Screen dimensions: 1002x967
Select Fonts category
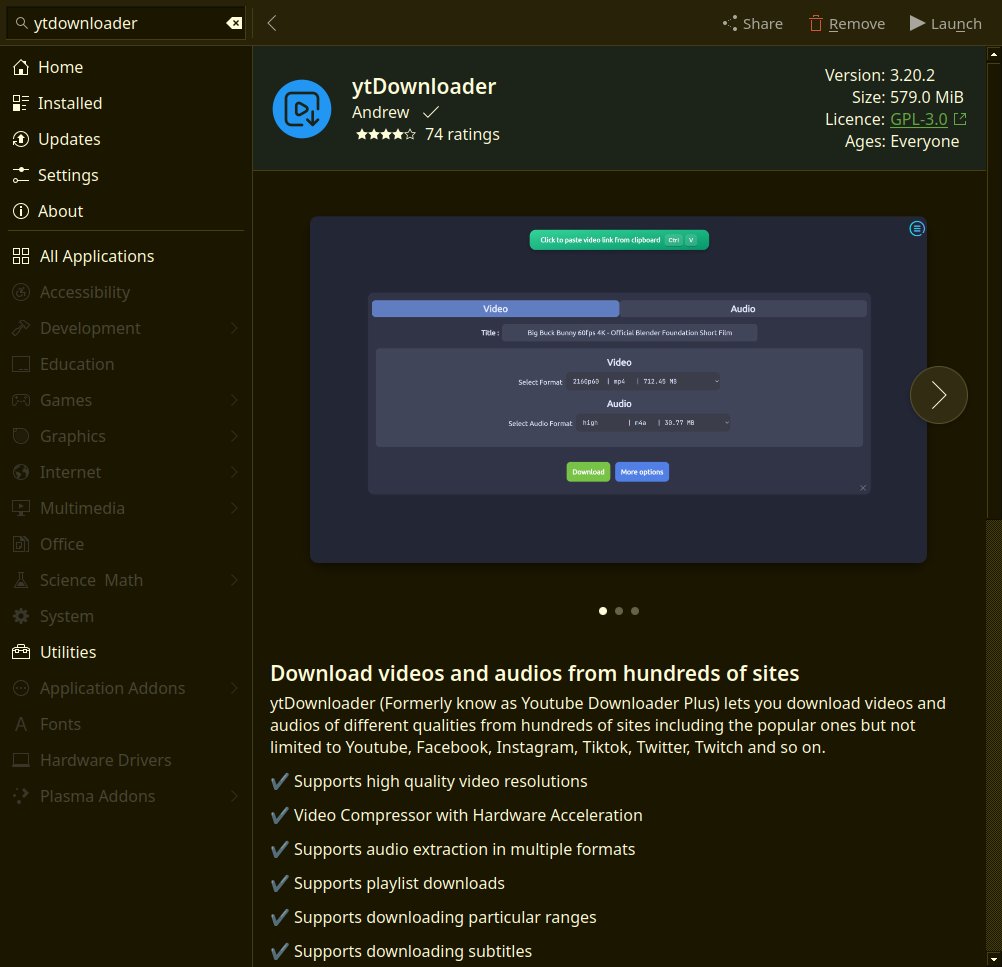click(126, 724)
